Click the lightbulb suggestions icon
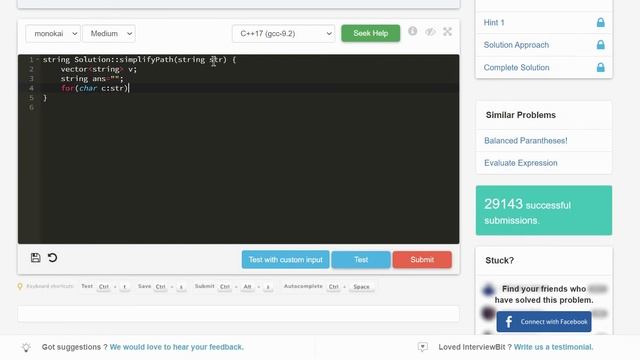The width and height of the screenshot is (640, 360). tap(26, 347)
